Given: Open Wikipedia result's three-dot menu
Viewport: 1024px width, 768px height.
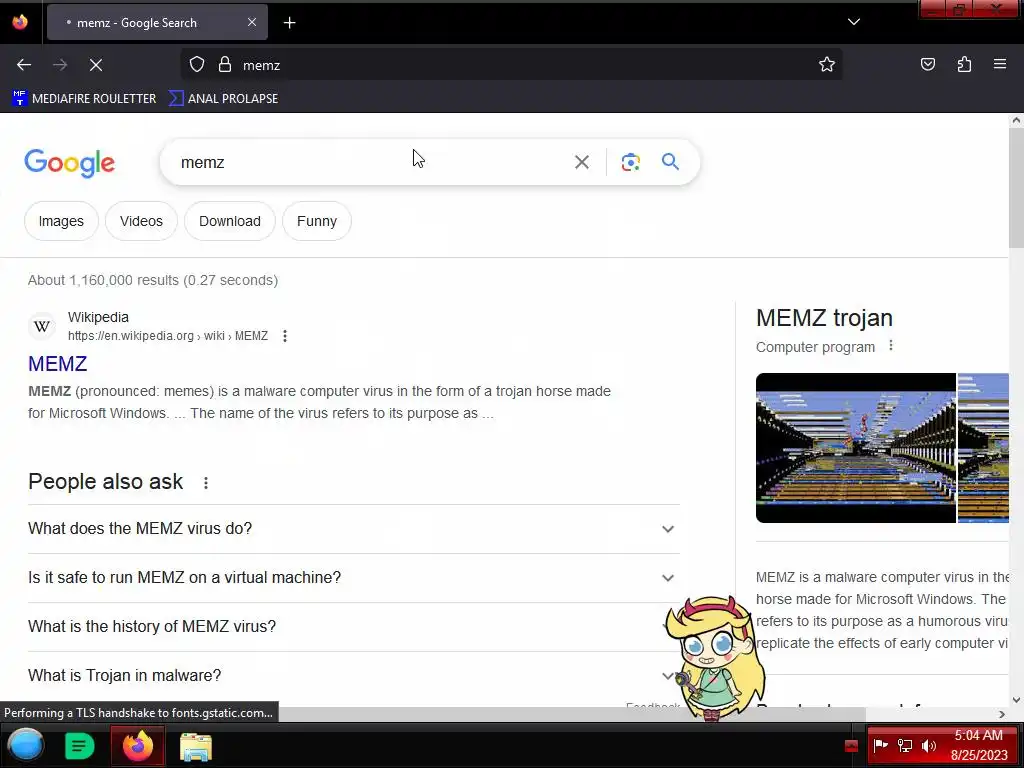Looking at the screenshot, I should click(285, 336).
